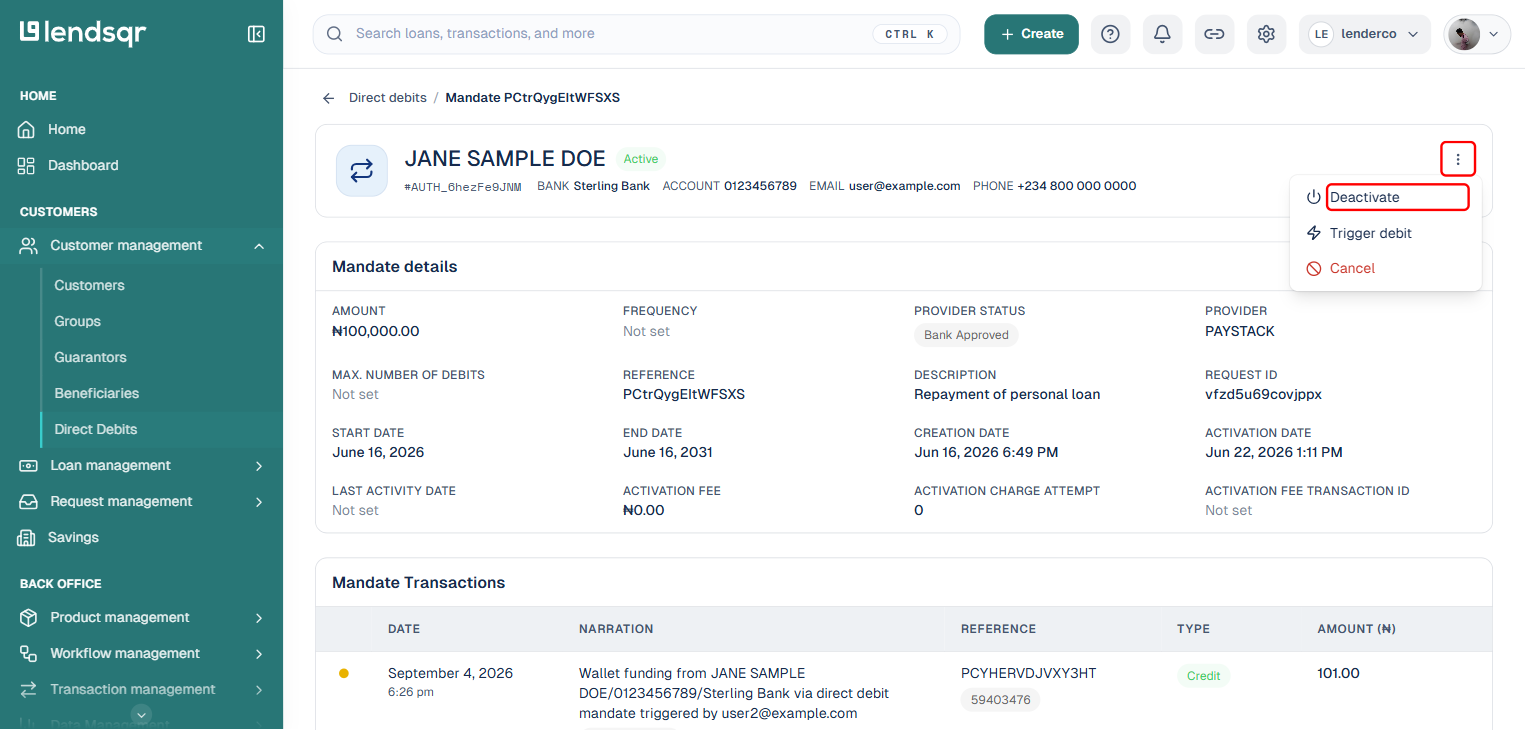The image size is (1535, 730).
Task: Open the help question mark icon
Action: (1110, 34)
